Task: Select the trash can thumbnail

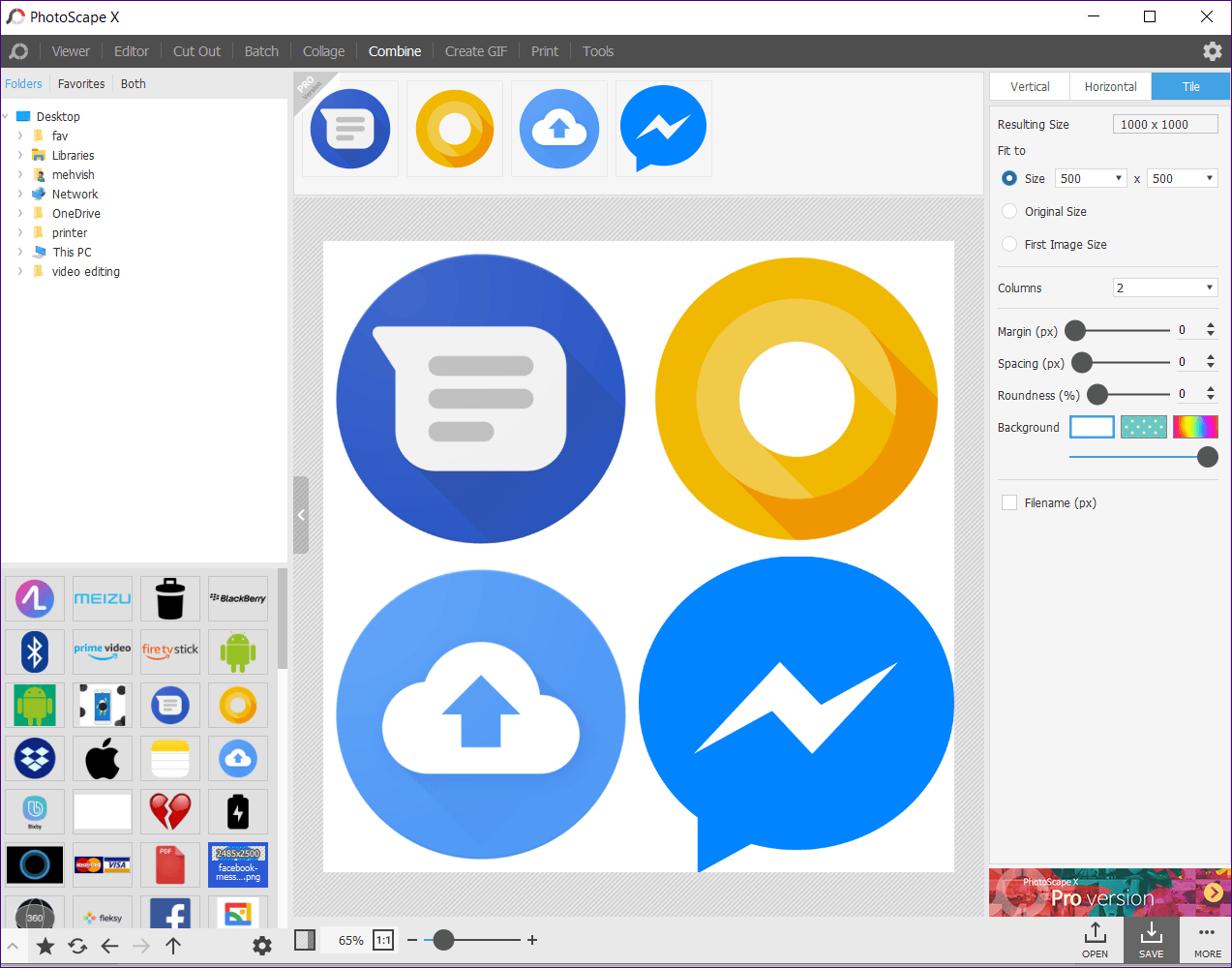Action: 170,598
